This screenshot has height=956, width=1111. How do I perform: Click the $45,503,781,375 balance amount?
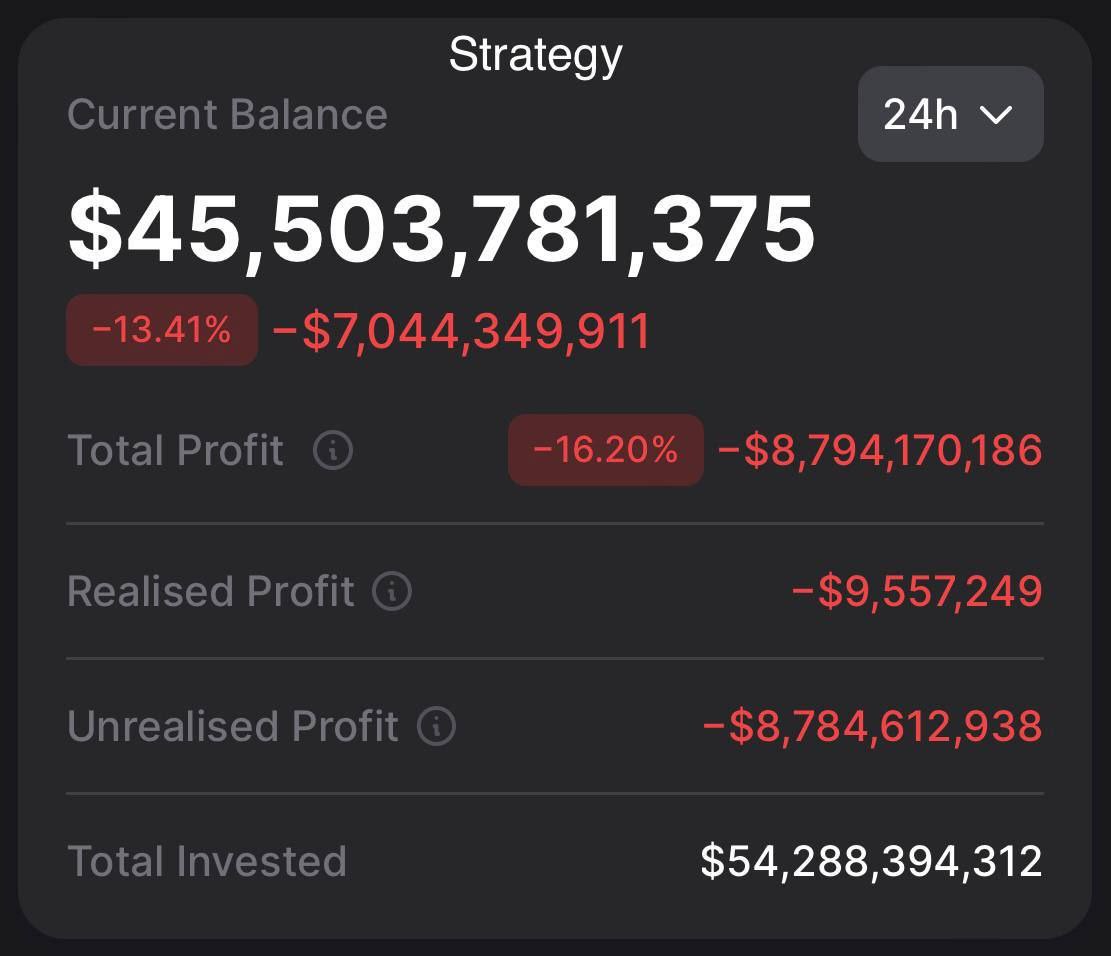[442, 229]
